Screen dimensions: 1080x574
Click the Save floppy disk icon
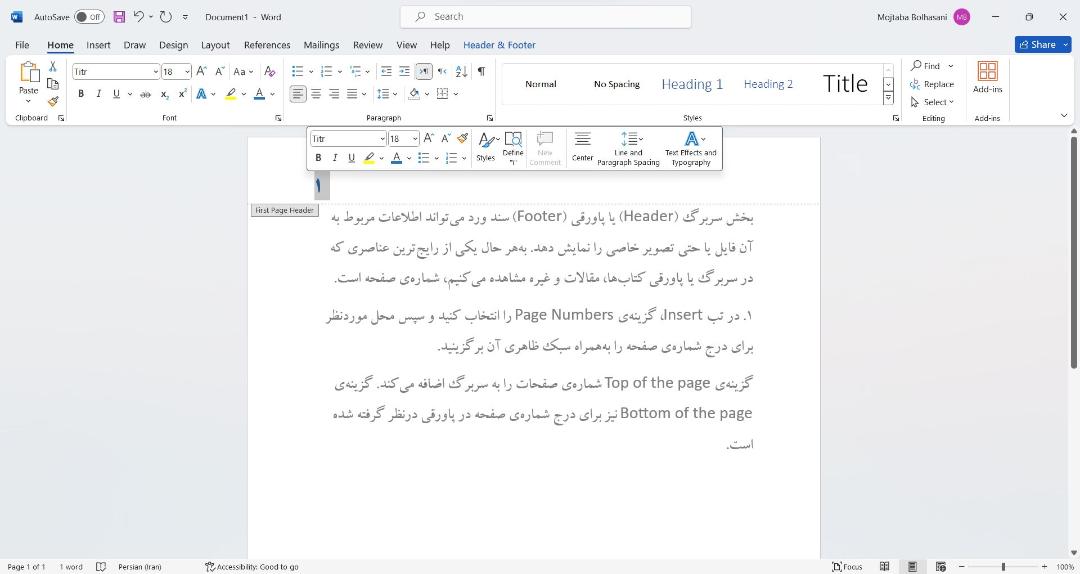click(119, 17)
